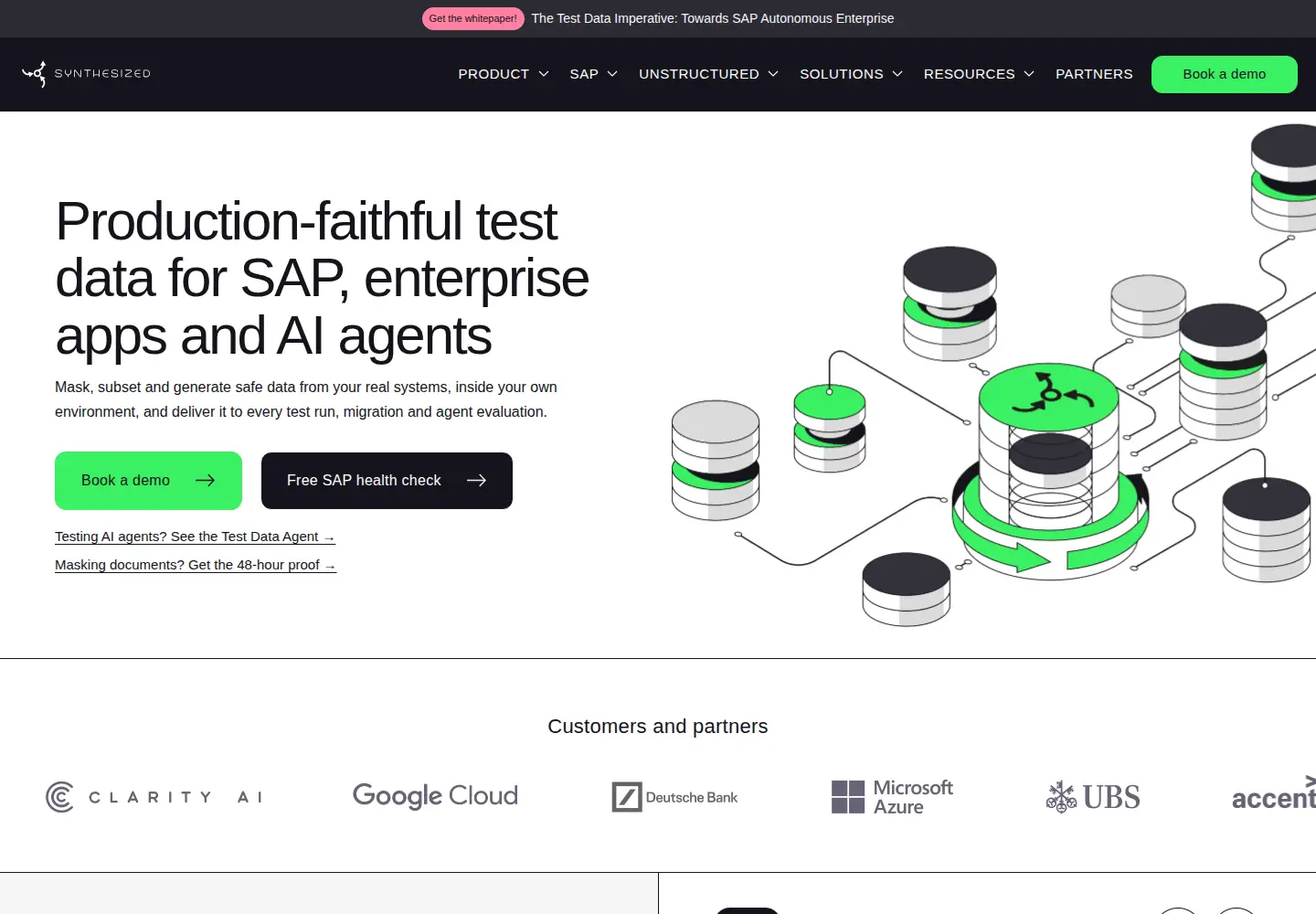Click the Customers and partners heading
The height and width of the screenshot is (914, 1316).
[x=658, y=727]
